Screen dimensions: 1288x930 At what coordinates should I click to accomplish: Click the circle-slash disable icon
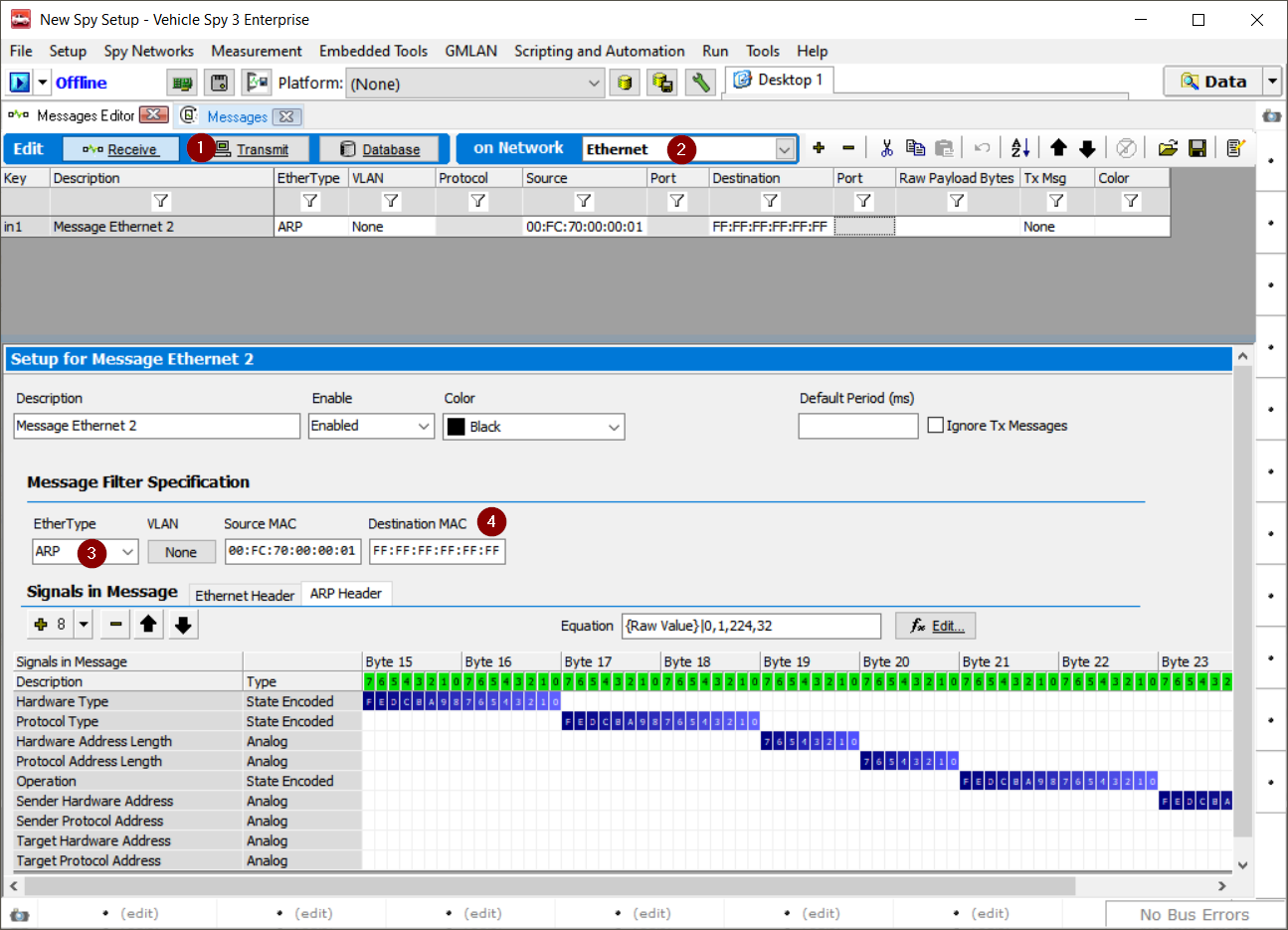point(1126,148)
